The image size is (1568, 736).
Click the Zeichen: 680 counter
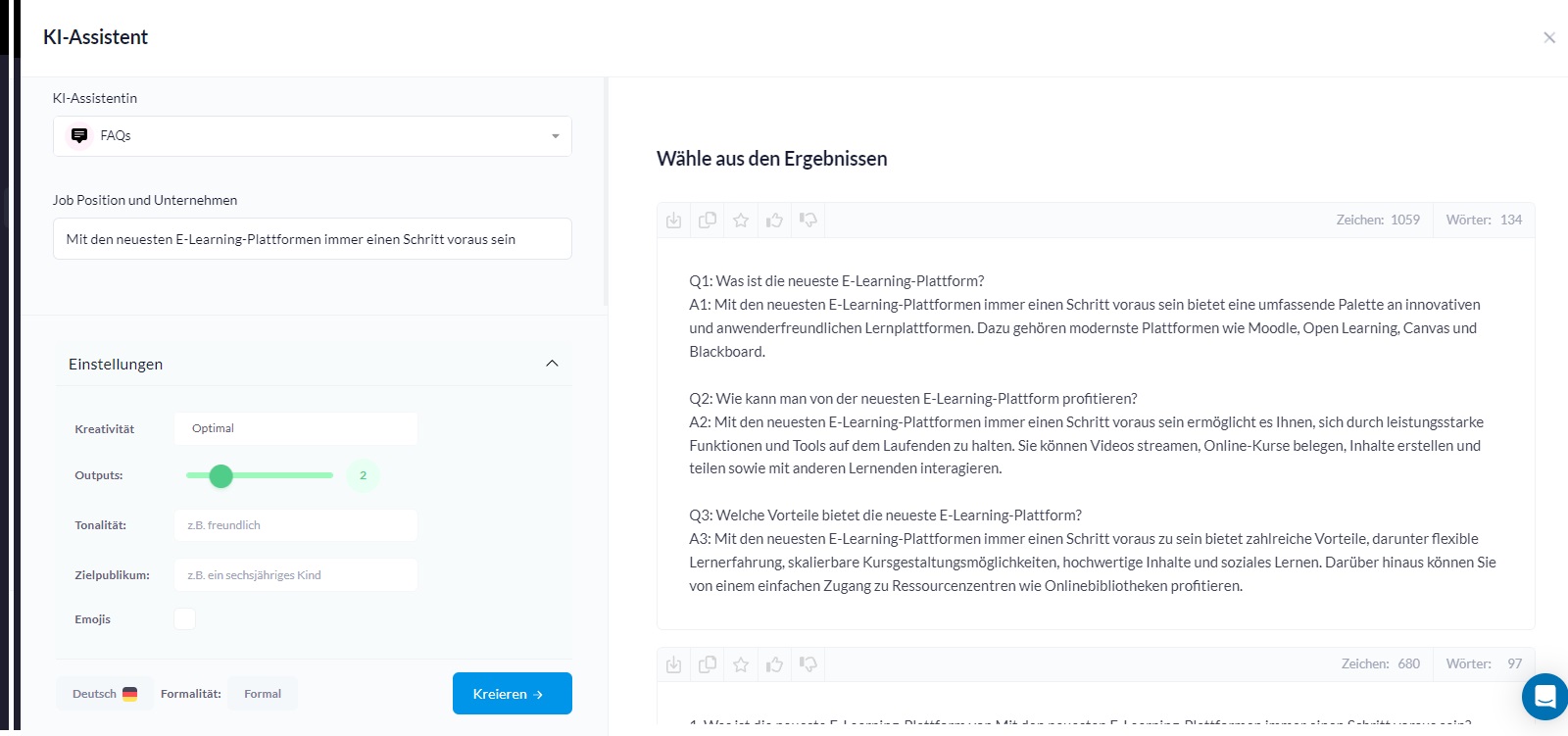point(1381,664)
